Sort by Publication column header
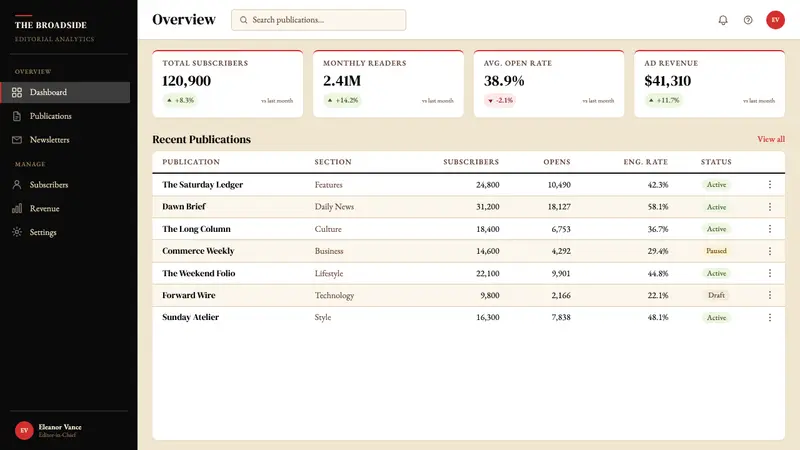Viewport: 800px width, 450px height. pos(191,162)
